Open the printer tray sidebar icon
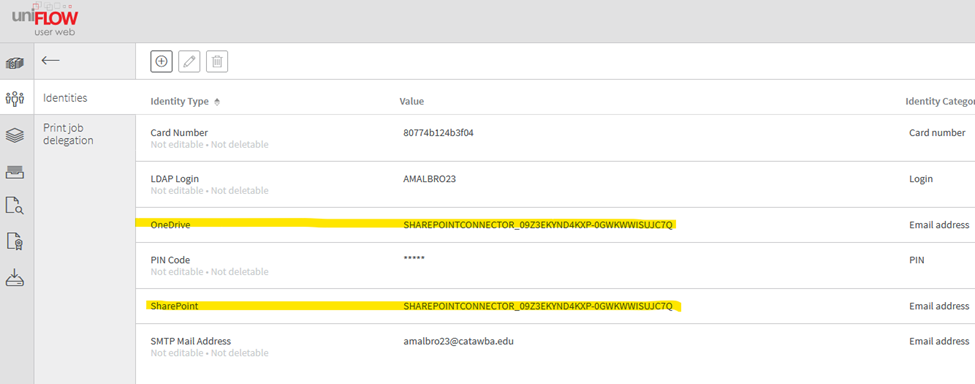The image size is (975, 384). [x=15, y=171]
